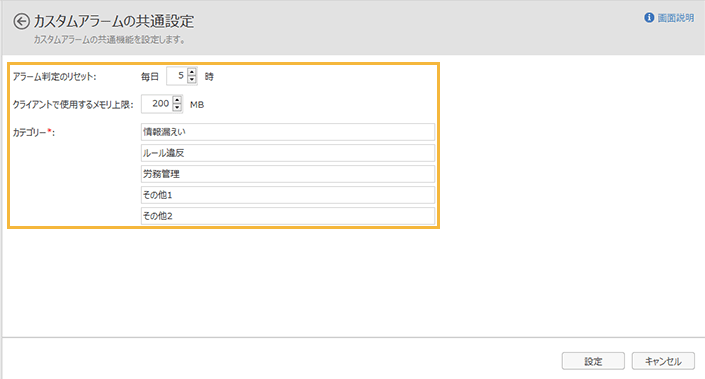Viewport: 705px width, 379px height.
Task: Decrease the alarm reset hour with down arrow
Action: (192, 80)
